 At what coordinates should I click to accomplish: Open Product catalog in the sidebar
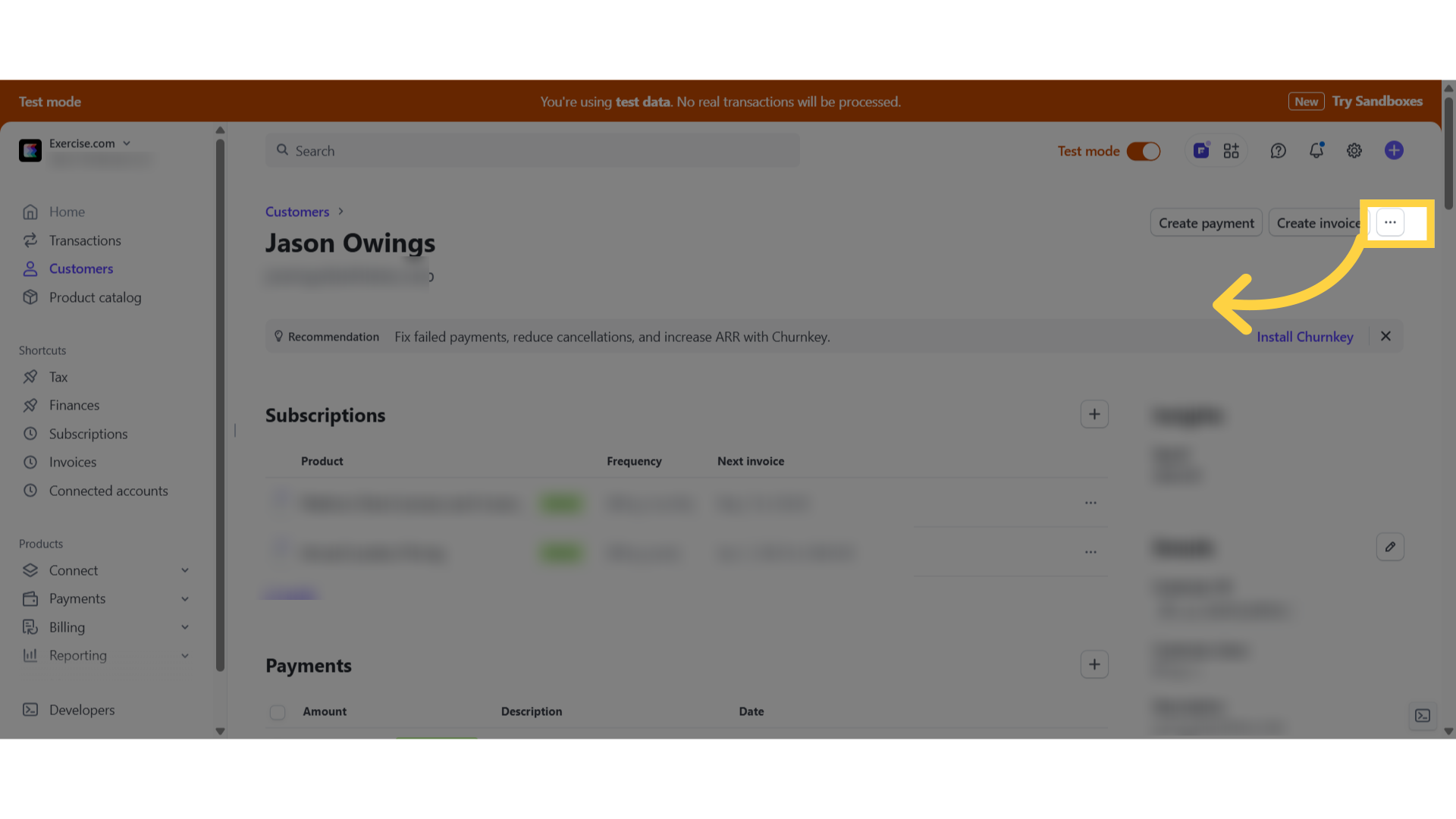[95, 297]
